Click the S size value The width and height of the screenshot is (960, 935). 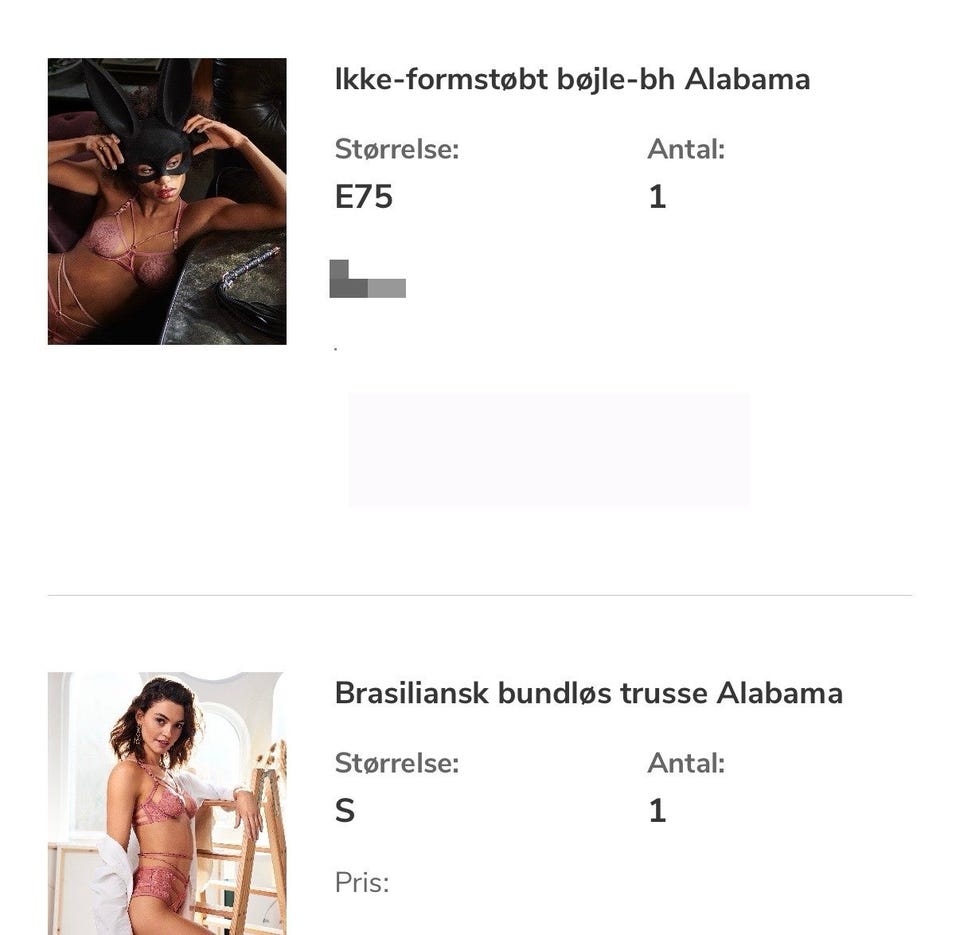click(345, 810)
